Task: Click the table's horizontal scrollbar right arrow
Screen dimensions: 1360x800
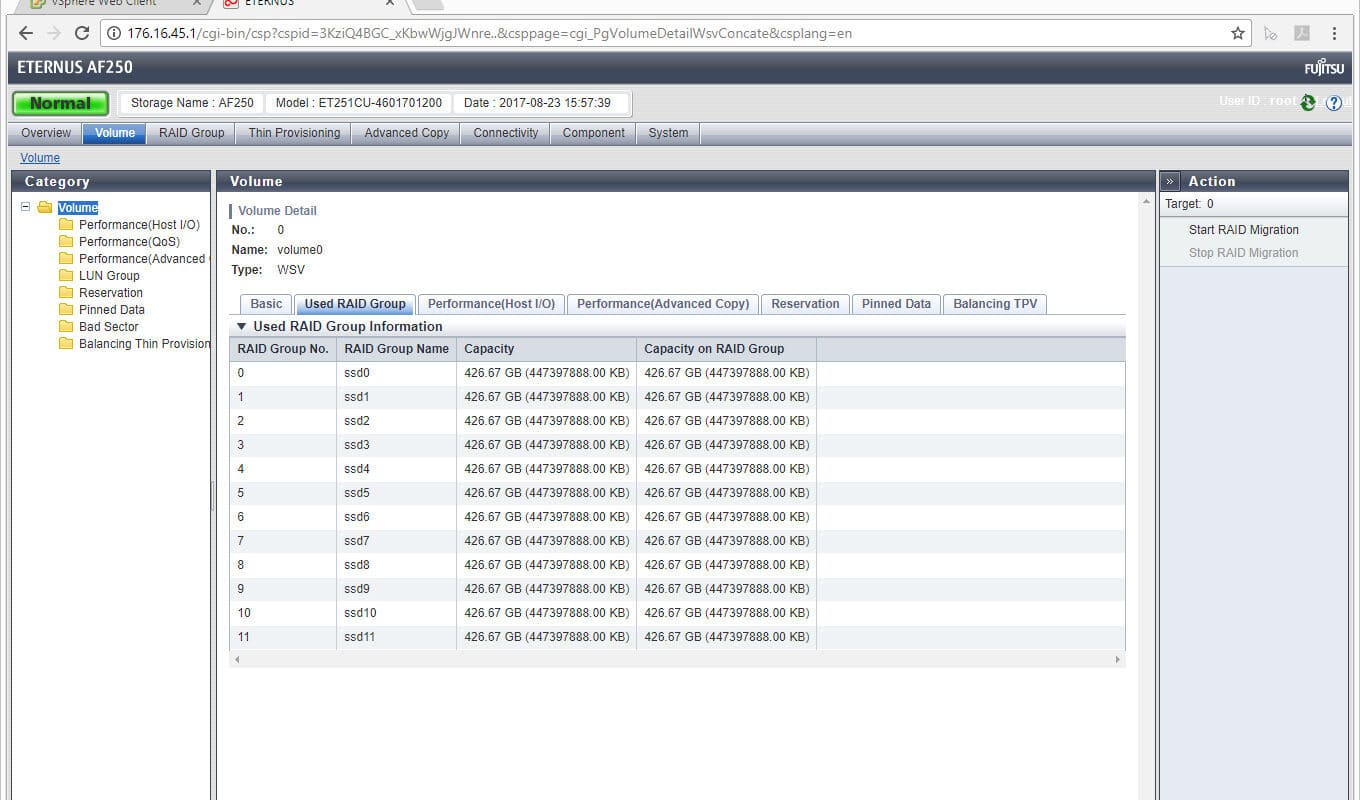Action: click(1118, 660)
